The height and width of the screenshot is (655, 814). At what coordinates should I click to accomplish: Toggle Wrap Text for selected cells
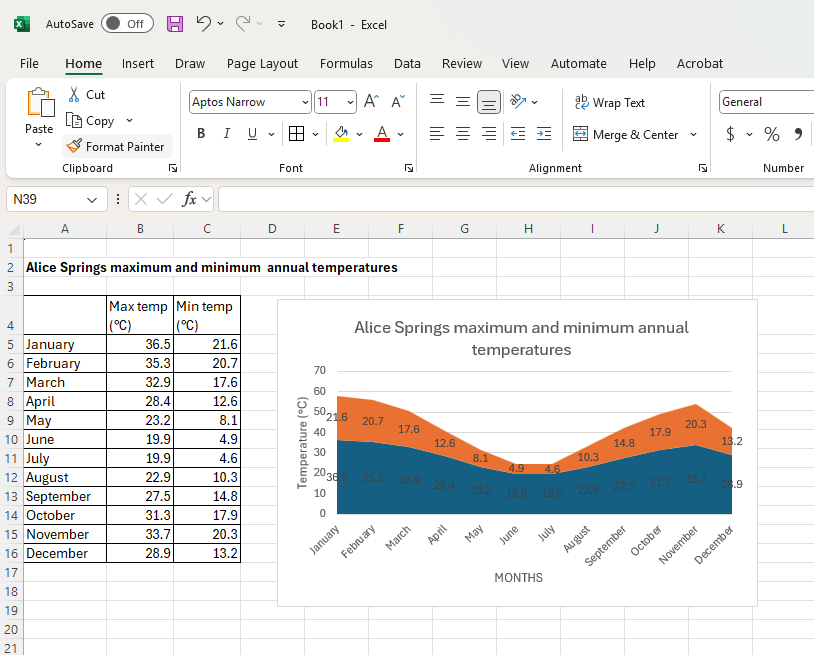[x=609, y=102]
